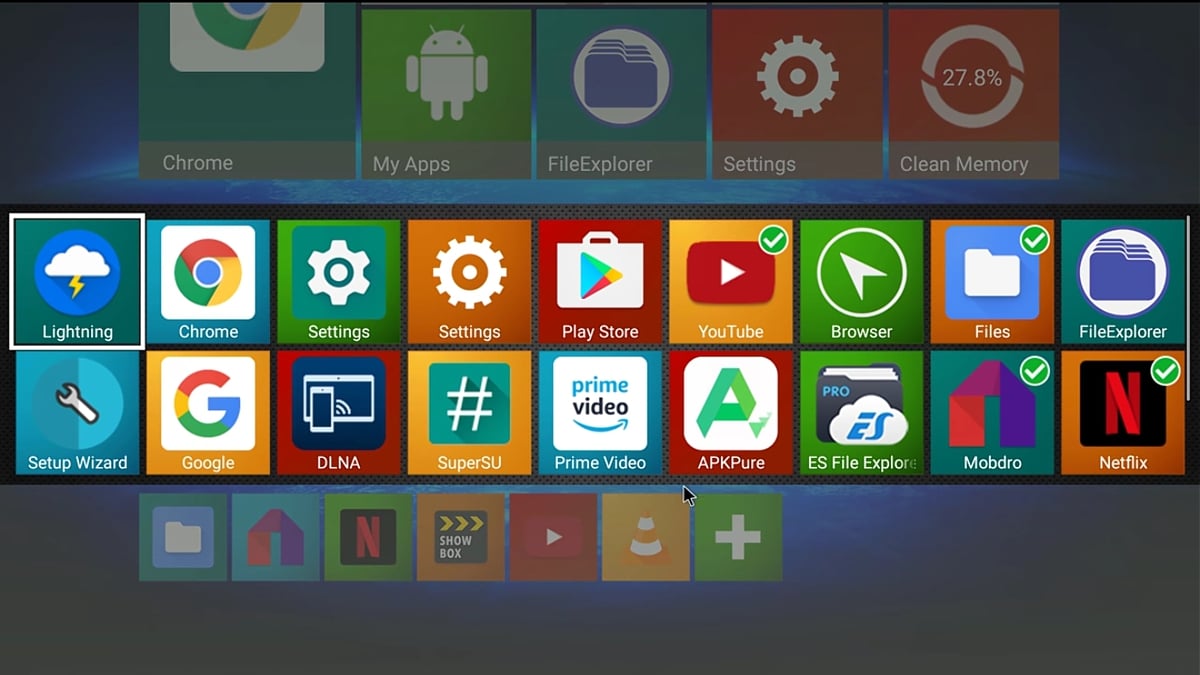Viewport: 1200px width, 675px height.
Task: Launch Chrome in the app grid
Action: [208, 282]
